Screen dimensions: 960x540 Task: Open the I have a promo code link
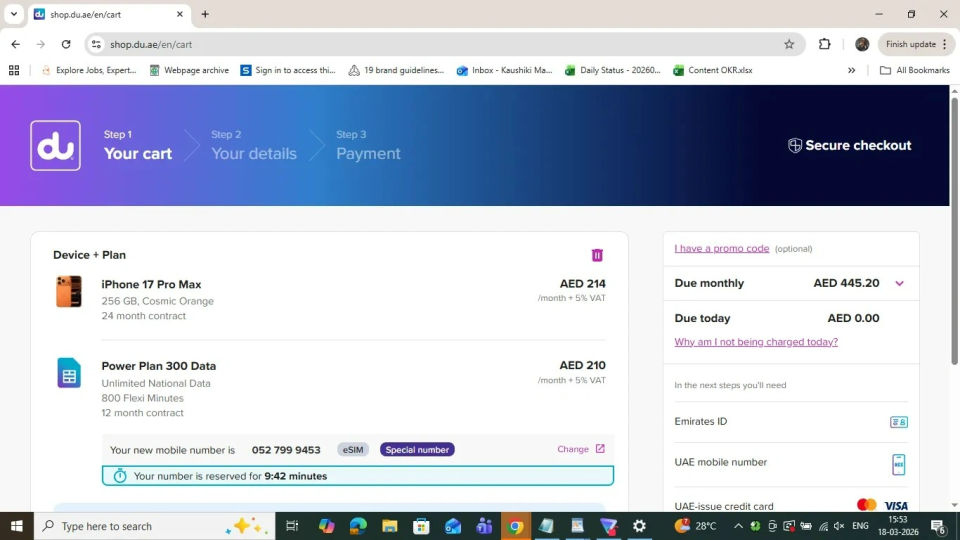click(x=721, y=248)
